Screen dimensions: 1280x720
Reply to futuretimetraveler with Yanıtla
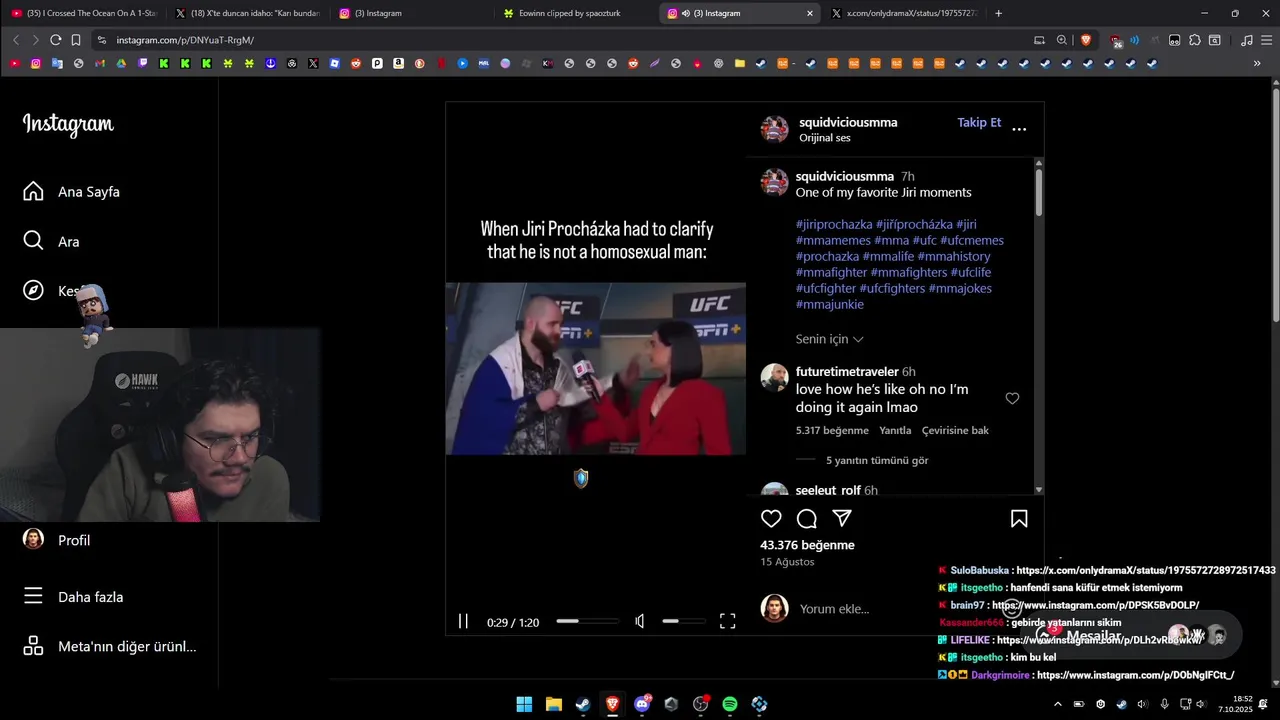[895, 430]
